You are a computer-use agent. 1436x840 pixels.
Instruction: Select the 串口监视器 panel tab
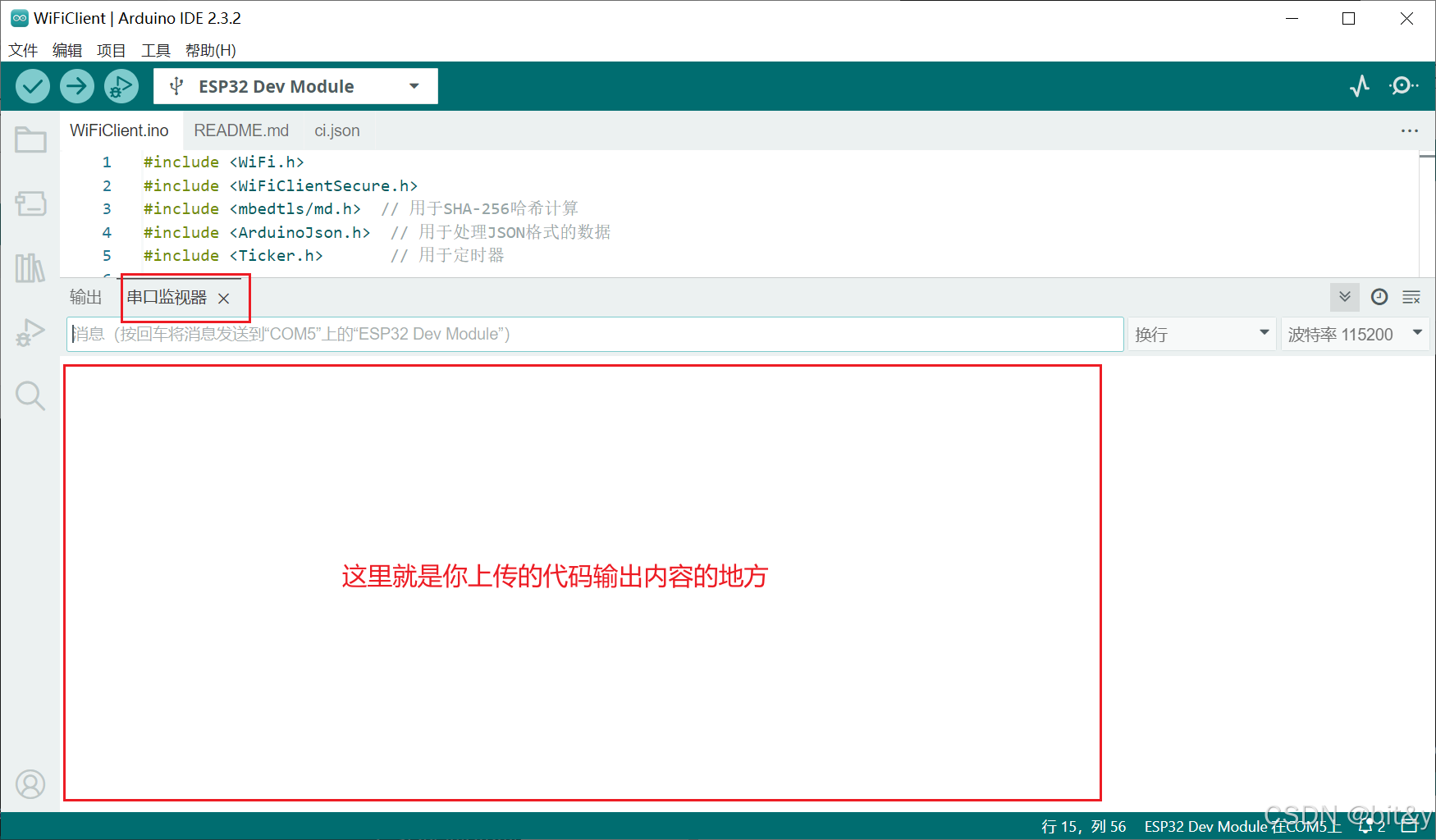[167, 297]
